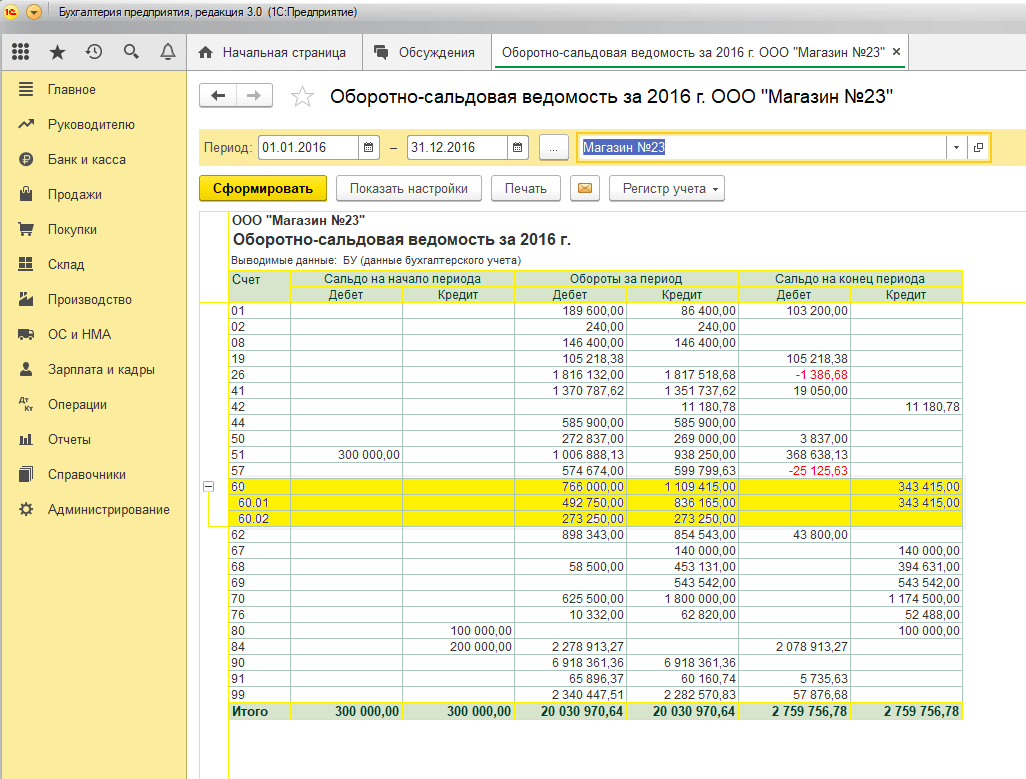Open calendar for end date 31.12.2016
Viewport: 1026px width, 779px height.
pyautogui.click(x=518, y=147)
